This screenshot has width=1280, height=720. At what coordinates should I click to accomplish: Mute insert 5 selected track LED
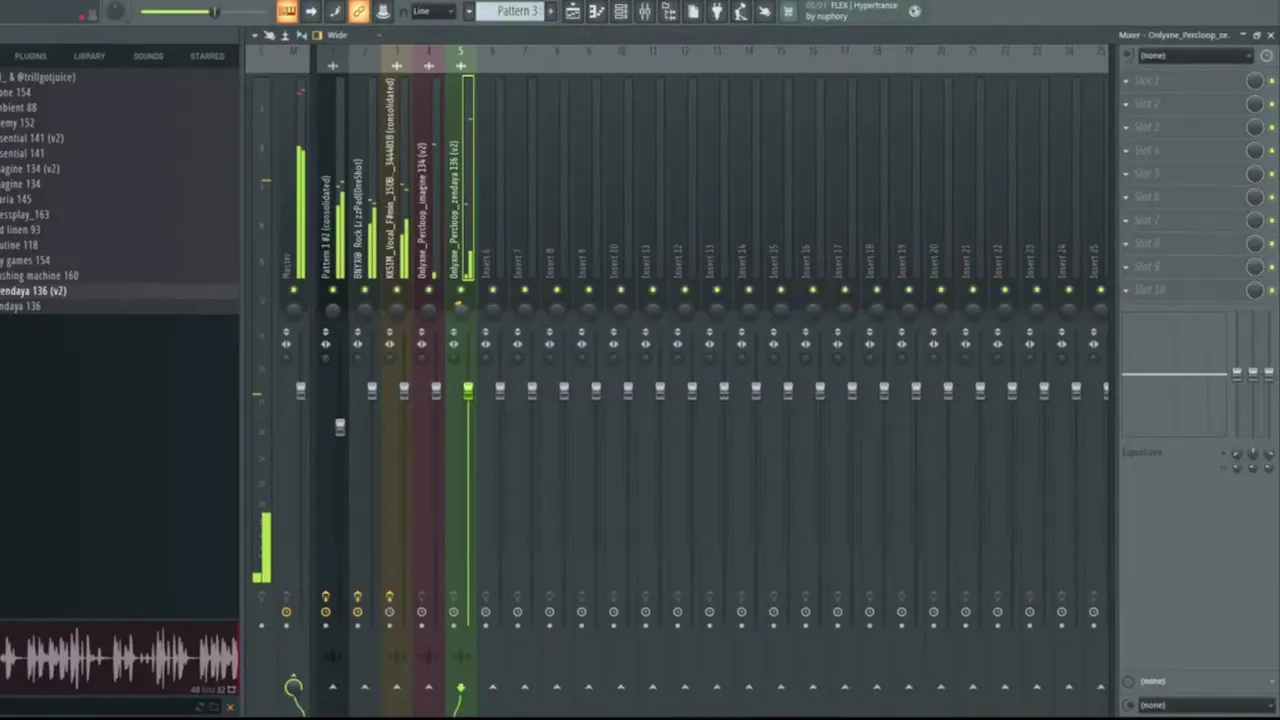pos(461,290)
